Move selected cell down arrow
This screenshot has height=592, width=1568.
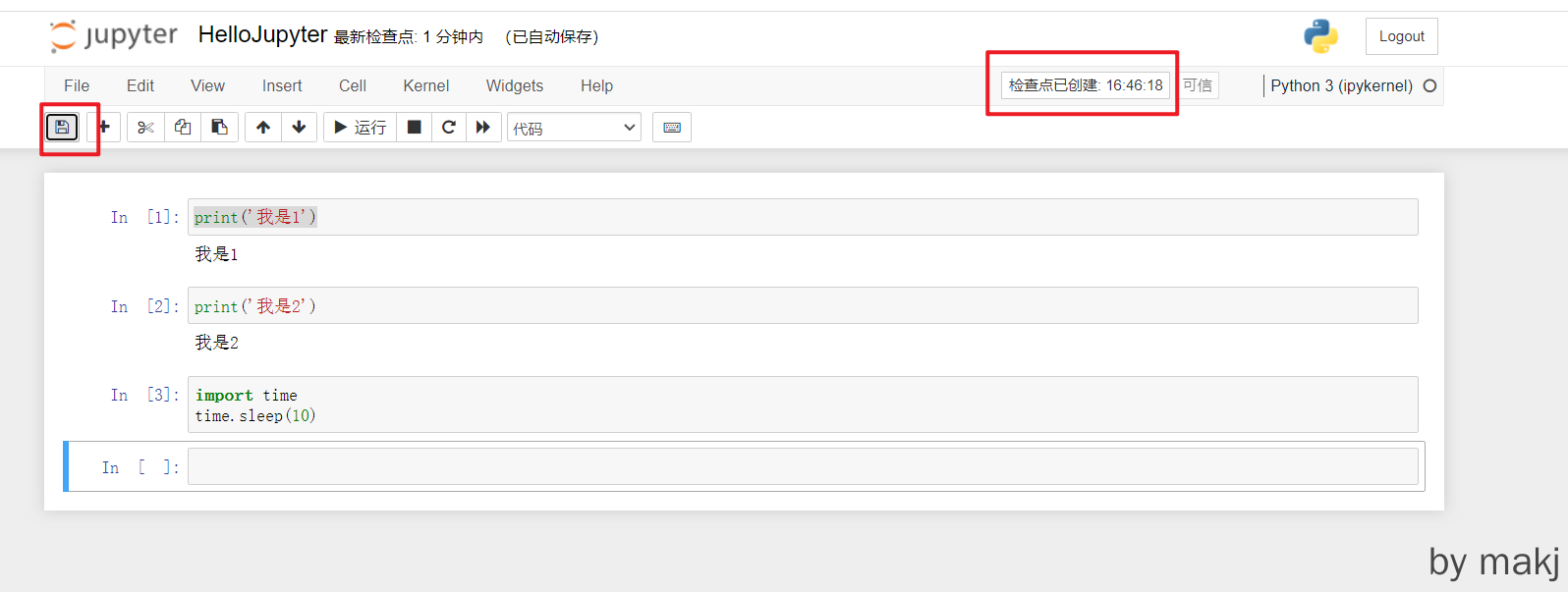pos(300,128)
